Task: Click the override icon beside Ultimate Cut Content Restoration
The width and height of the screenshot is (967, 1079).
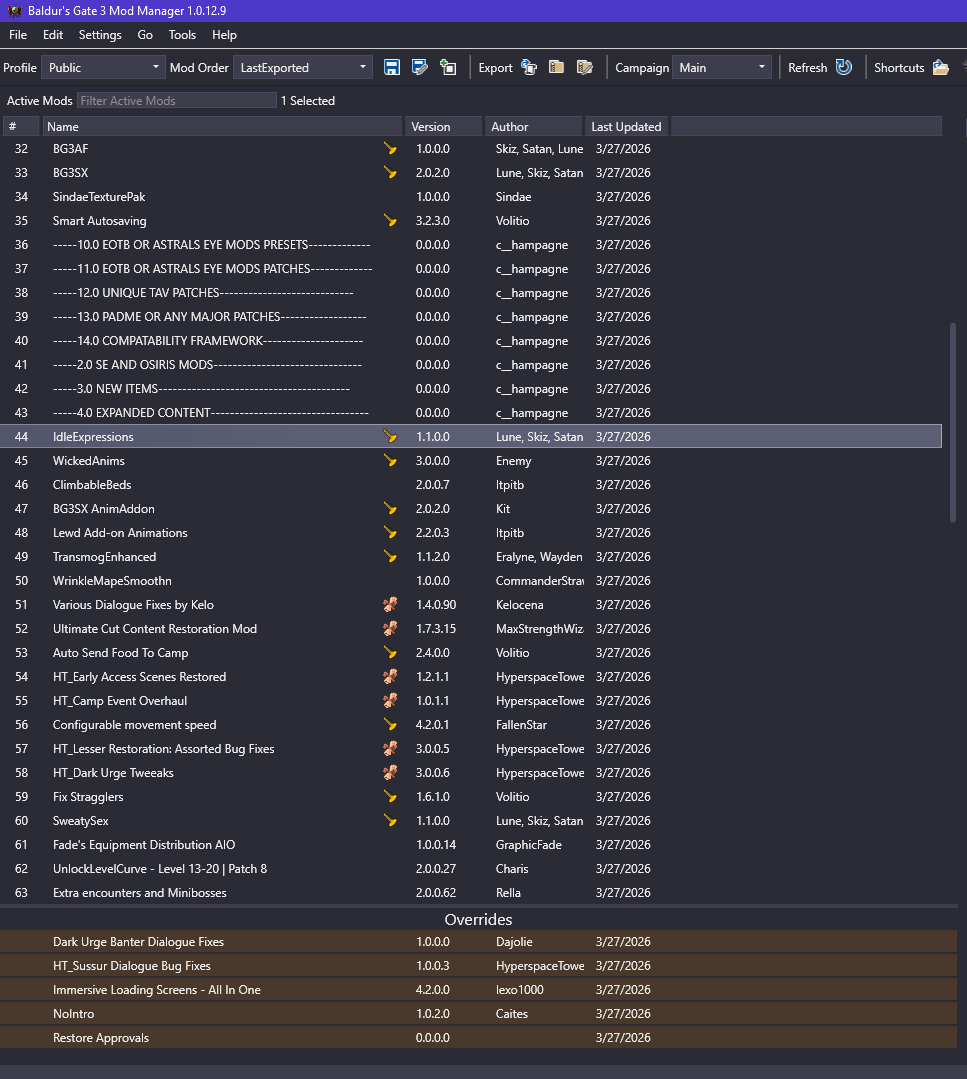Action: pyautogui.click(x=390, y=629)
